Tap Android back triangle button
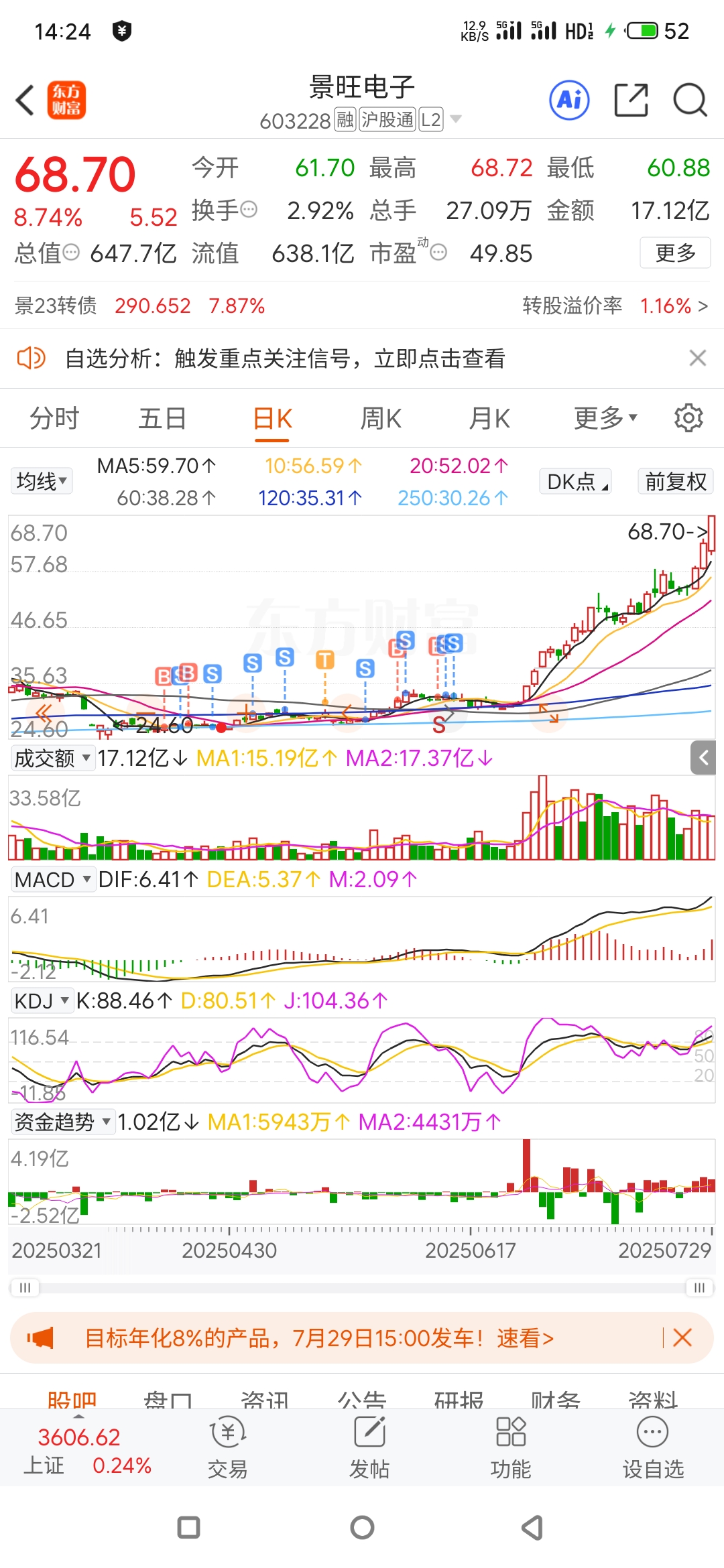 pos(533,1528)
